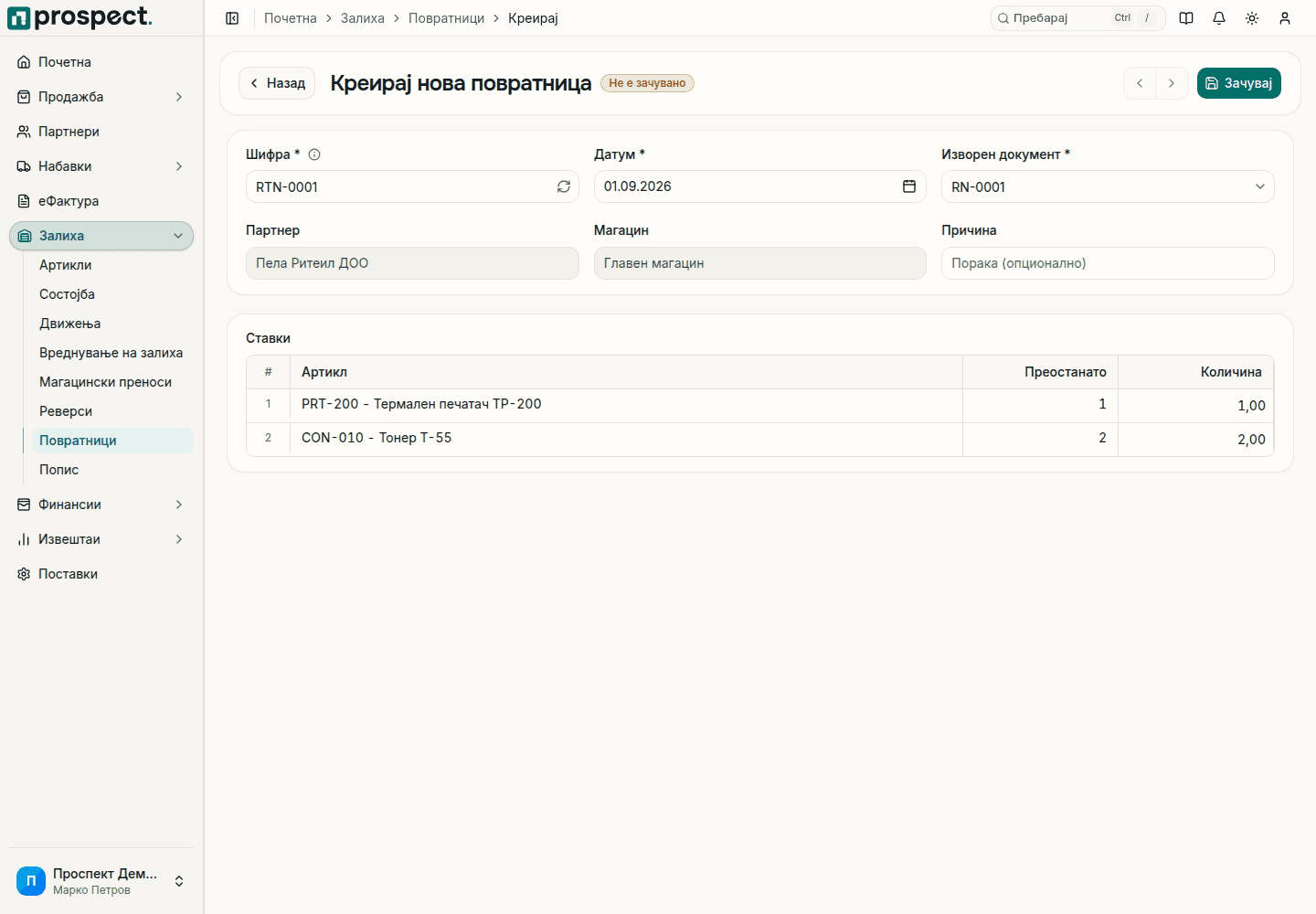The image size is (1316, 914).
Task: Expand the Набавки menu
Action: tap(101, 166)
